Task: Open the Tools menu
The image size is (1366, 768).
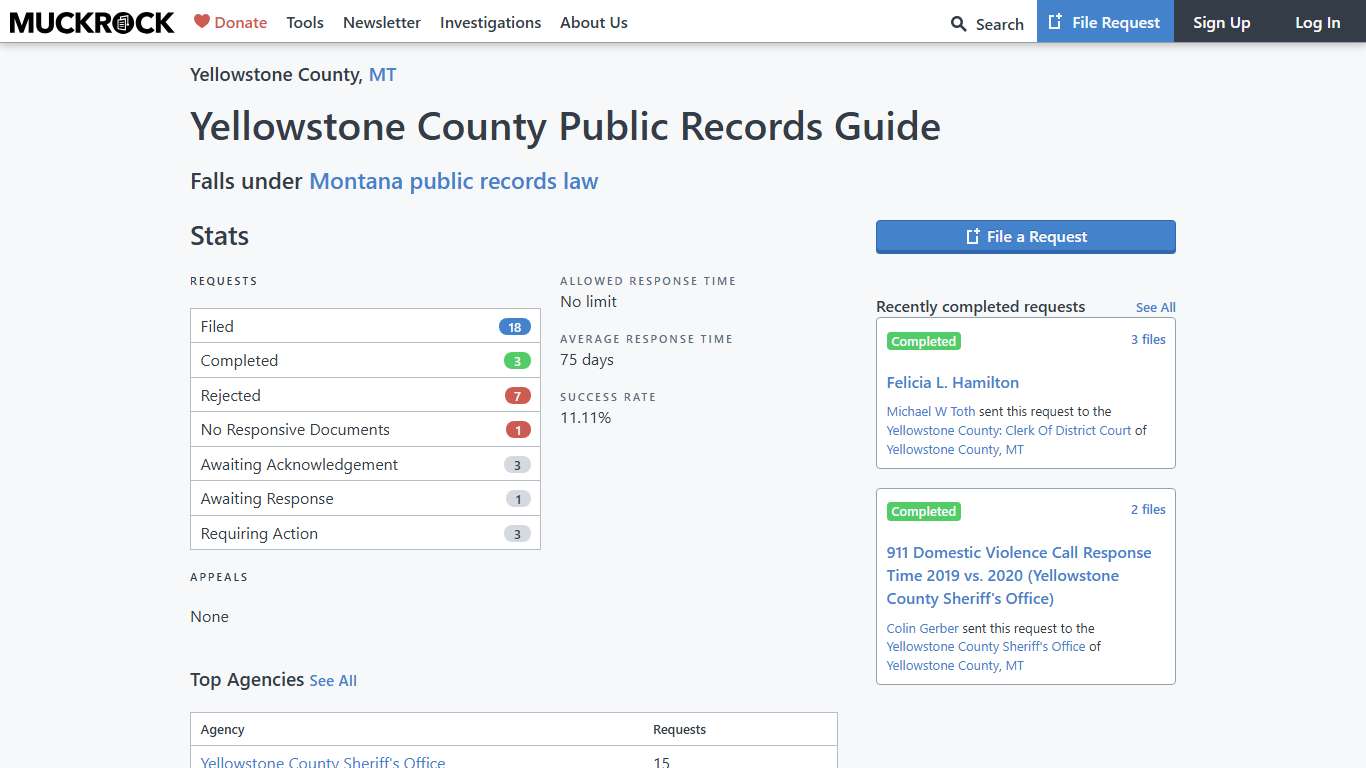Action: pyautogui.click(x=304, y=22)
